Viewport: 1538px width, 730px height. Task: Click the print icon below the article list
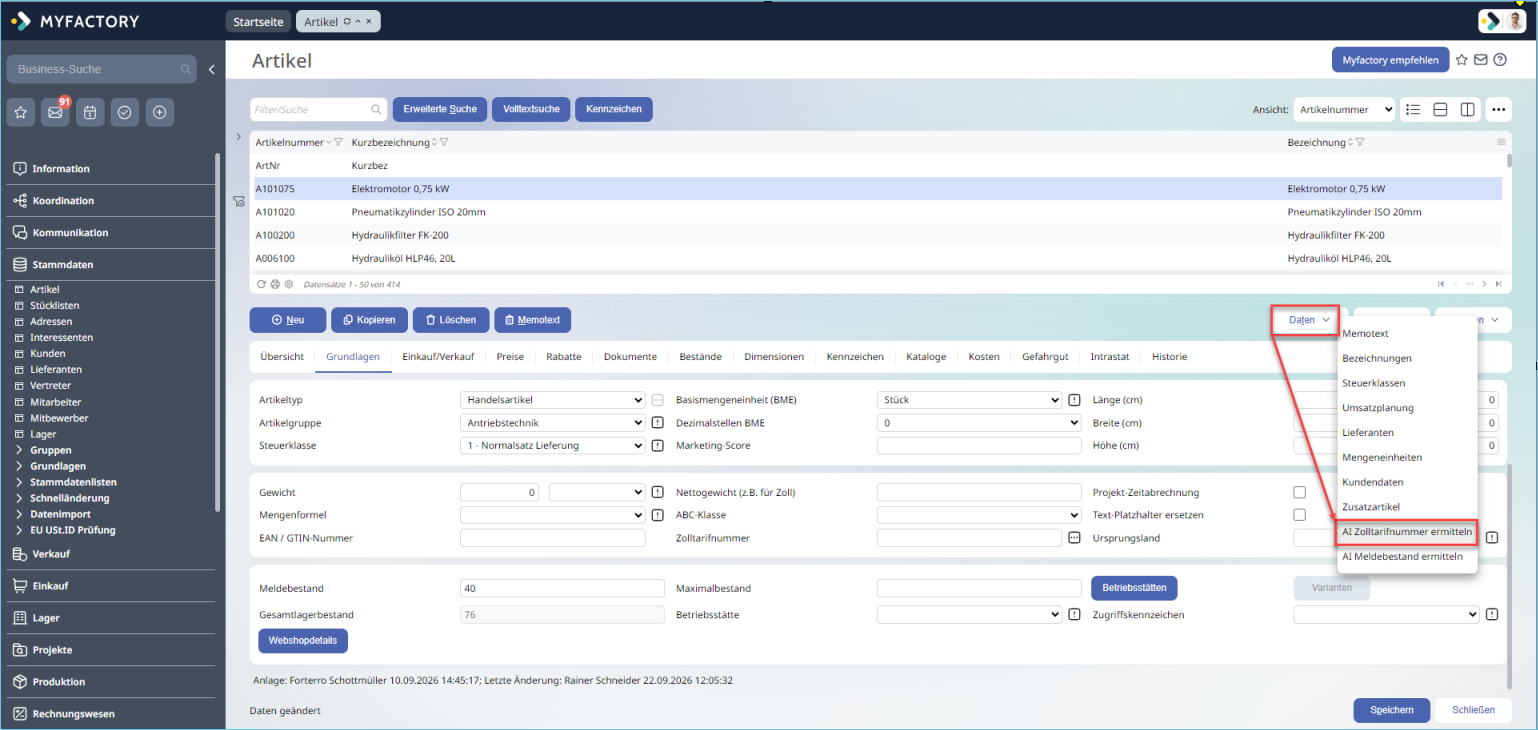click(x=275, y=284)
